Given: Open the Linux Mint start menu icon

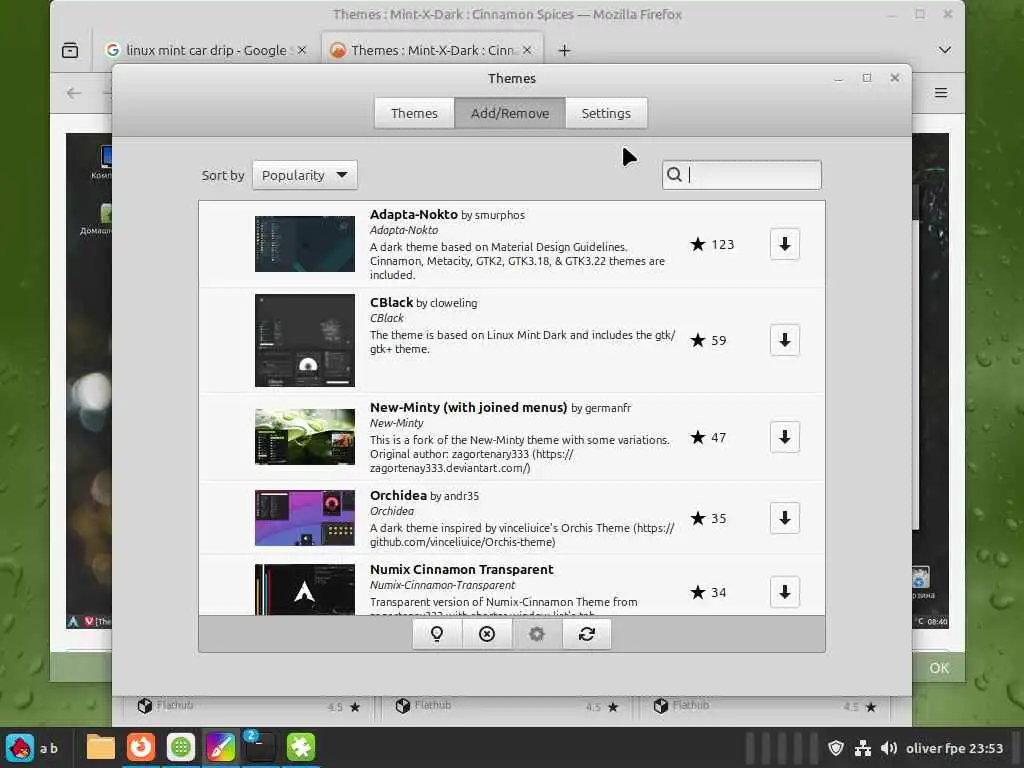Looking at the screenshot, I should (20, 748).
